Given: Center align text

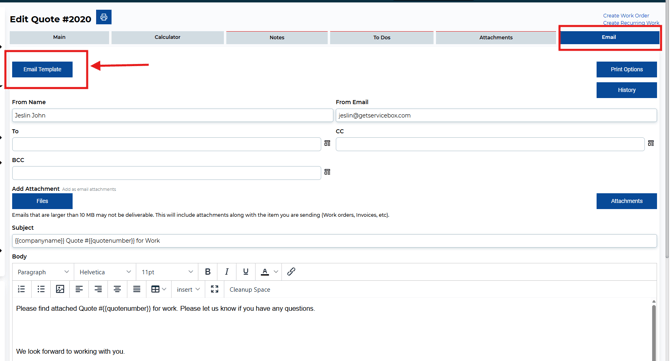Looking at the screenshot, I should 117,289.
